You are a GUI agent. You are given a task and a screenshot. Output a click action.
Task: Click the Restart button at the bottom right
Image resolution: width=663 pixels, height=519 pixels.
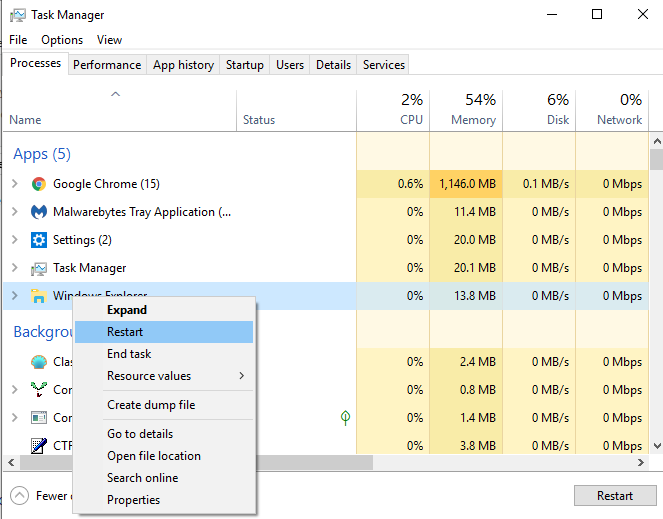[615, 495]
